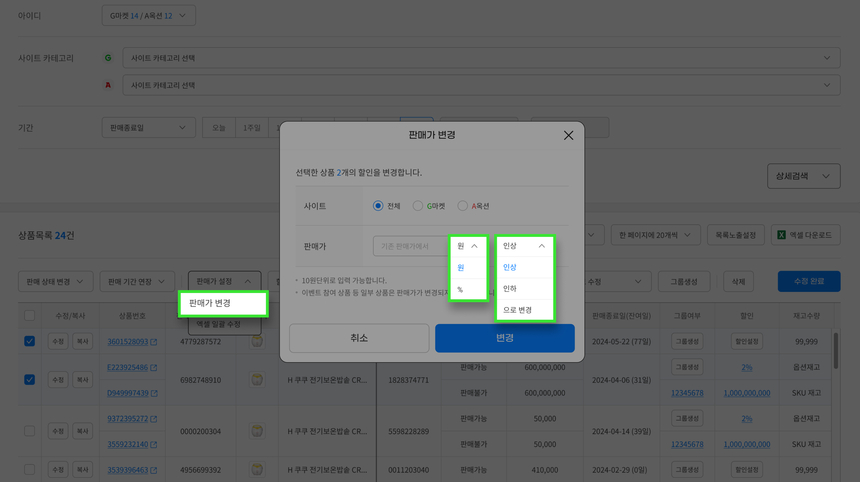Open the 한 페이지에 20개씩 dropdown
The height and width of the screenshot is (482, 860).
[655, 235]
